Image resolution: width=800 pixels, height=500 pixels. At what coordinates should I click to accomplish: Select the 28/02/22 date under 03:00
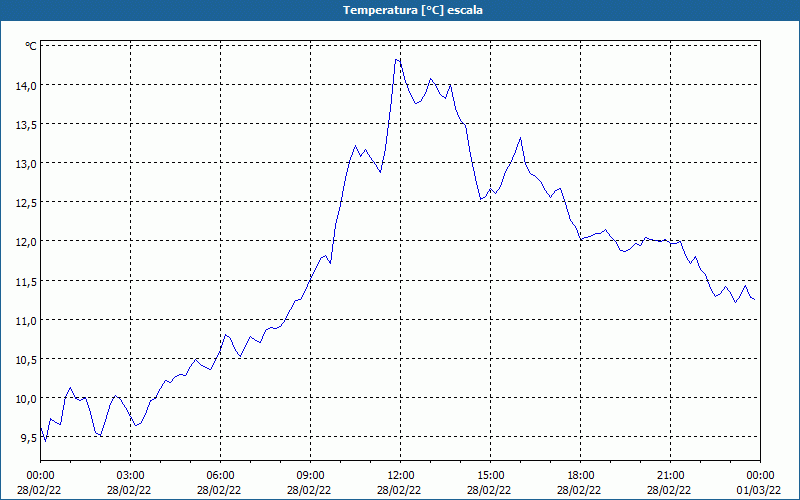tap(129, 490)
